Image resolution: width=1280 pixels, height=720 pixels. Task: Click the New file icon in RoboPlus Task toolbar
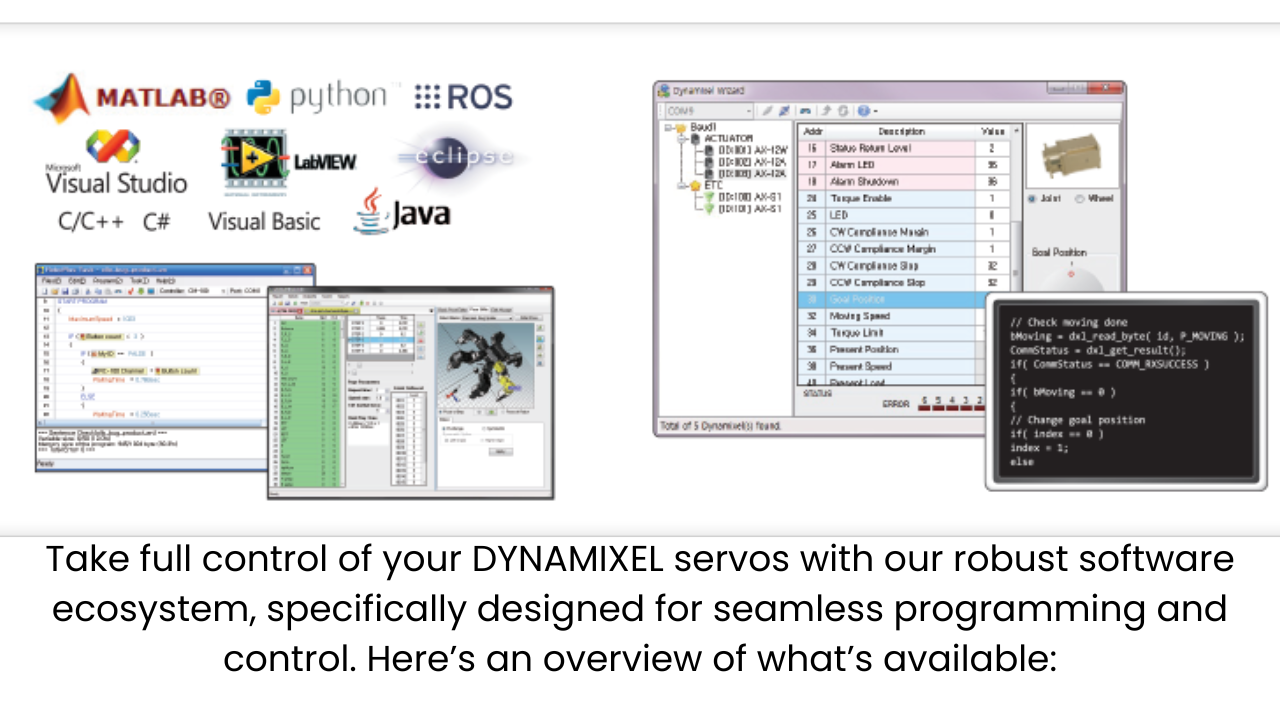[45, 291]
